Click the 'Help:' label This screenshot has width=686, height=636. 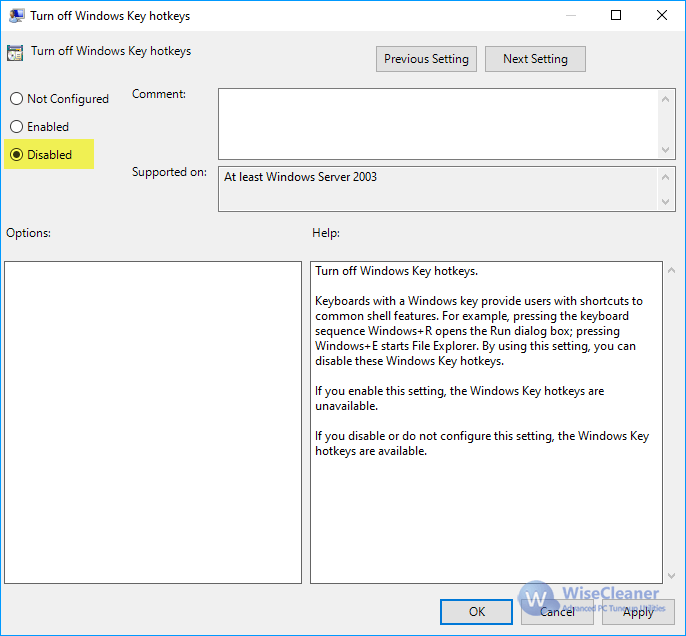[x=326, y=233]
